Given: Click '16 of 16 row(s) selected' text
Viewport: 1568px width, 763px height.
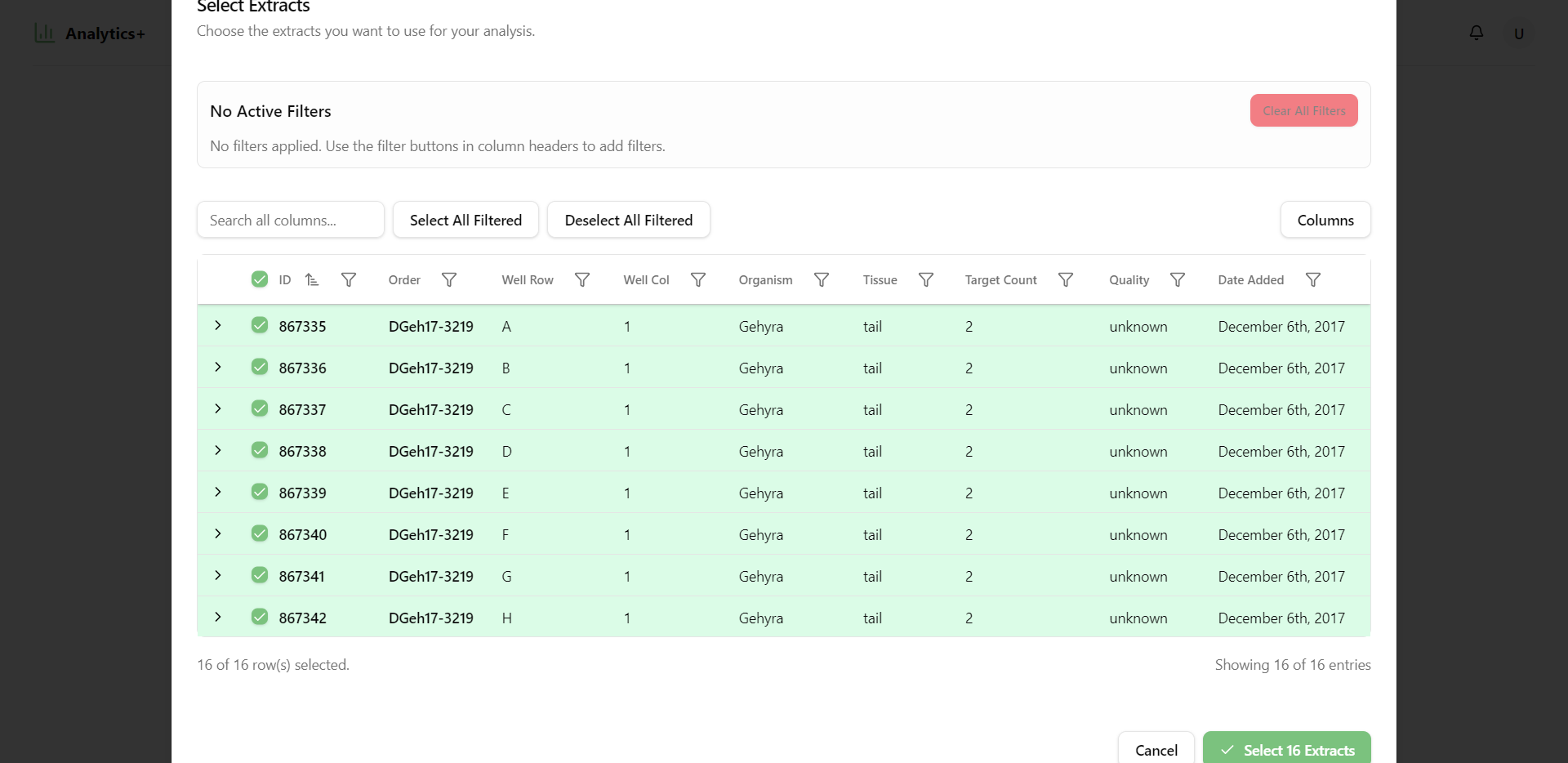Looking at the screenshot, I should click(273, 665).
